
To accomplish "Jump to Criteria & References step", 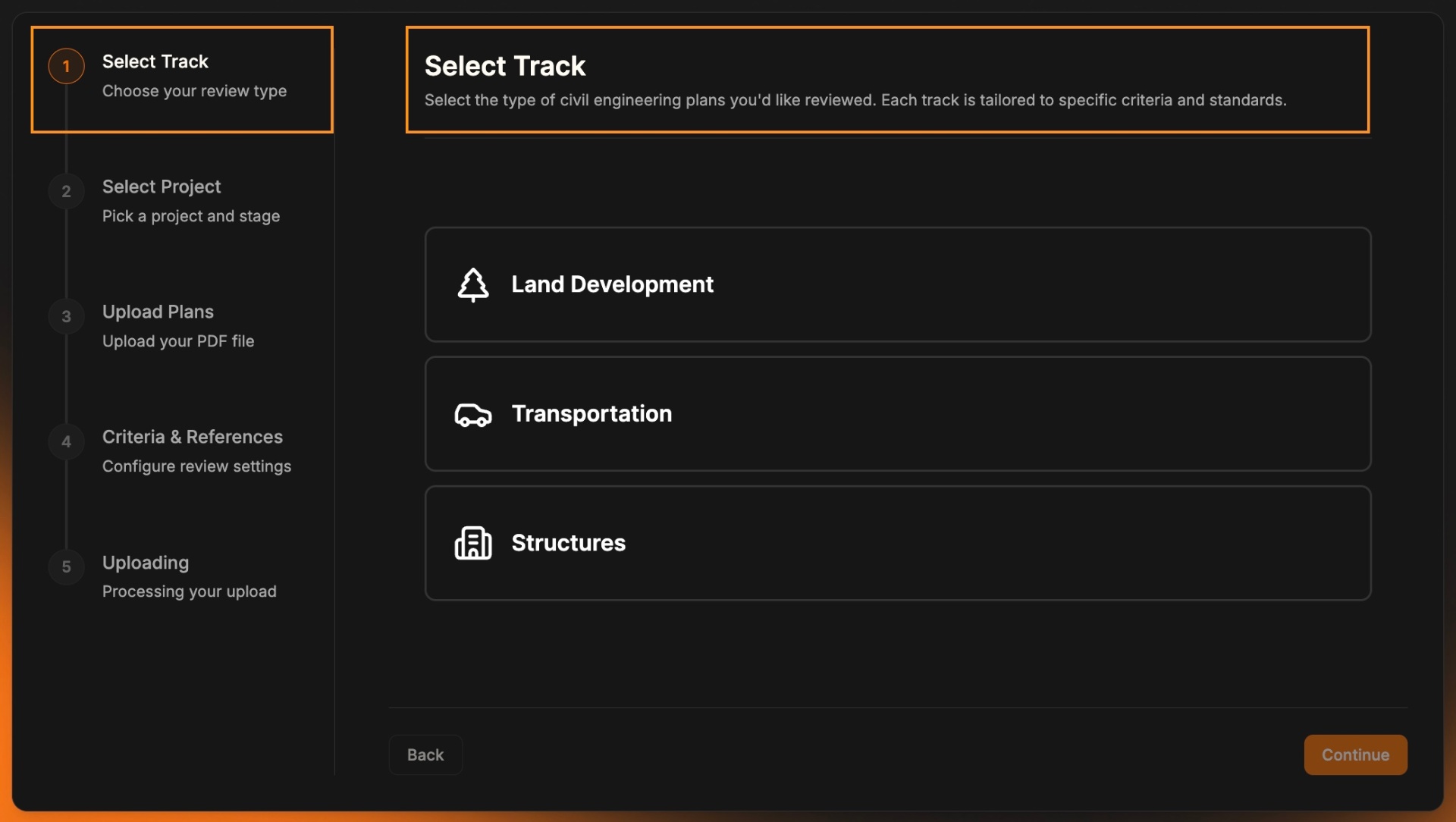I will [x=193, y=437].
